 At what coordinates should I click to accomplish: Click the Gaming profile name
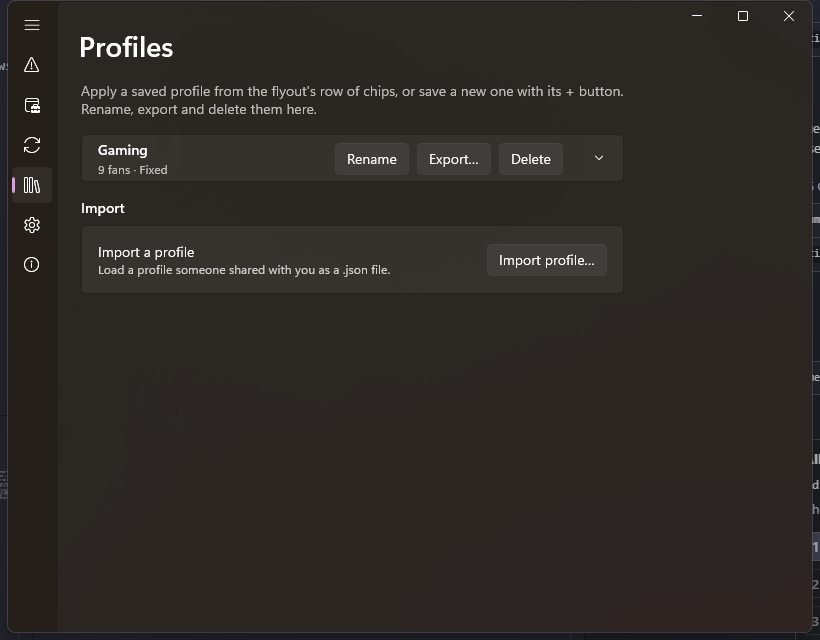click(x=122, y=151)
